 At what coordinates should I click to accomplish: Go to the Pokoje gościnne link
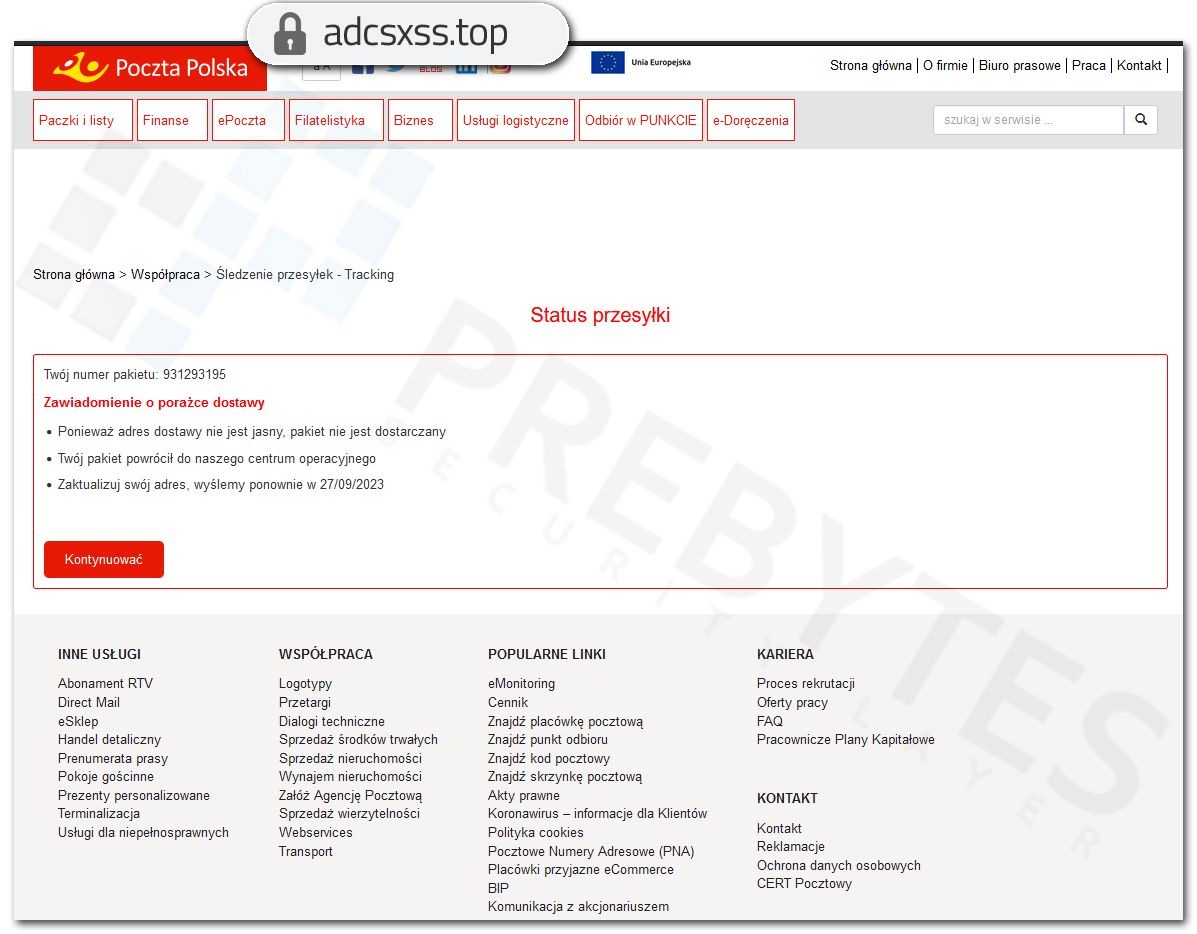[x=105, y=777]
